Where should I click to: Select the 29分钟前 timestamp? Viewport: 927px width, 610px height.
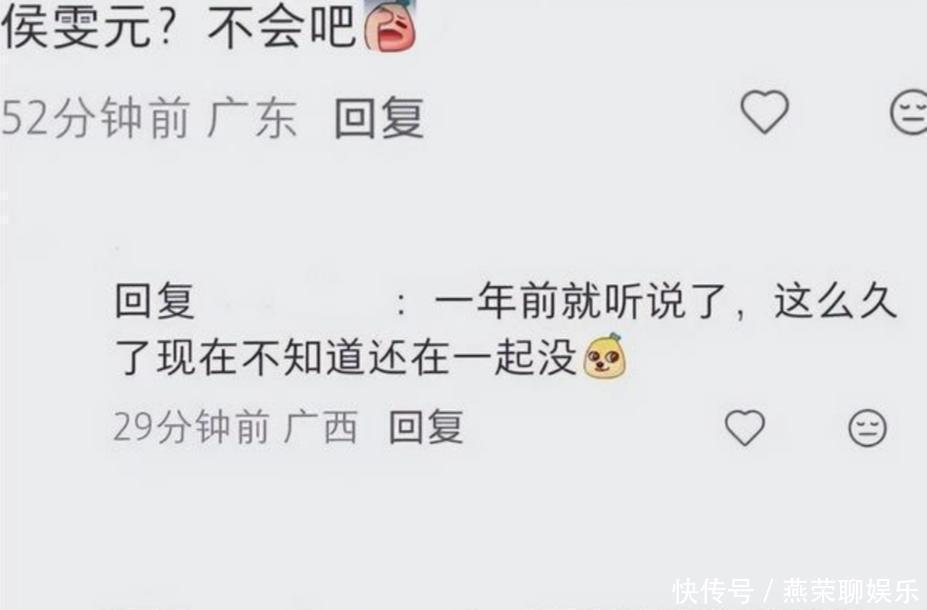coord(191,426)
